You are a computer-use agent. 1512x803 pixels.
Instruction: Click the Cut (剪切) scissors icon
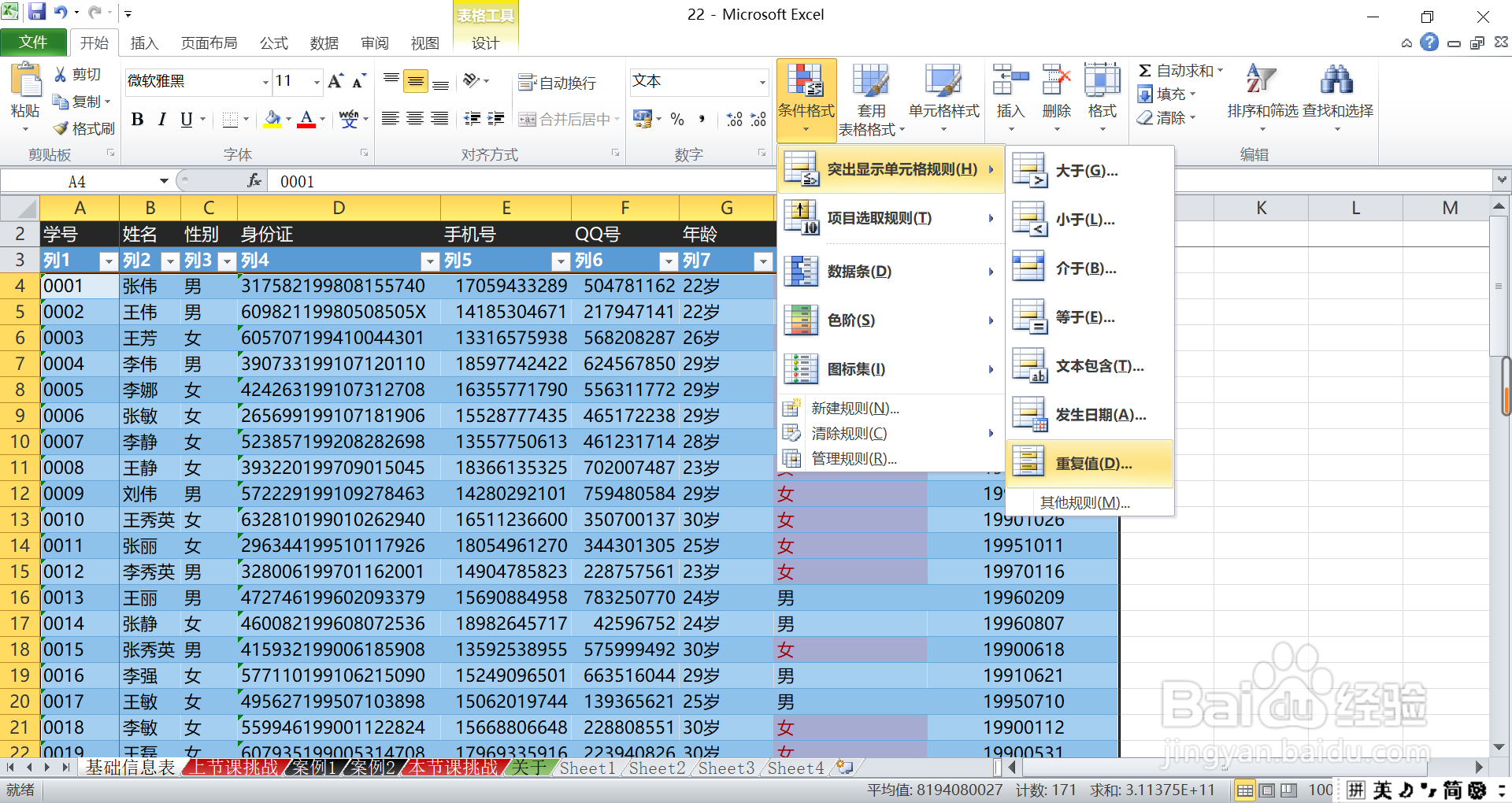pyautogui.click(x=61, y=74)
